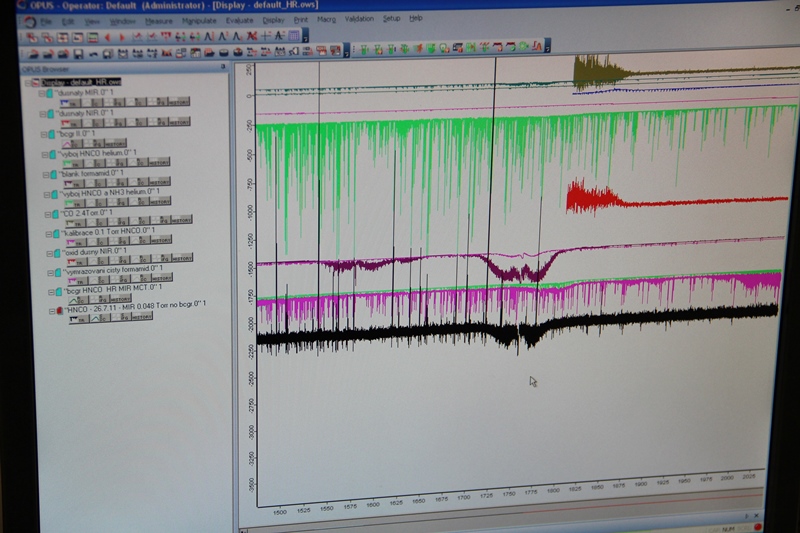The width and height of the screenshot is (800, 533).
Task: Select file row 'dusnaty MIR.0'
Action: 85,93
